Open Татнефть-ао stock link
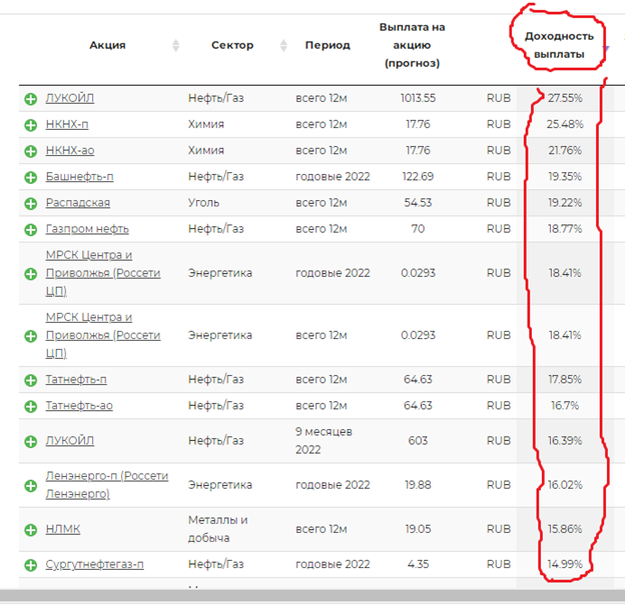Image resolution: width=626 pixels, height=606 pixels. (x=79, y=406)
